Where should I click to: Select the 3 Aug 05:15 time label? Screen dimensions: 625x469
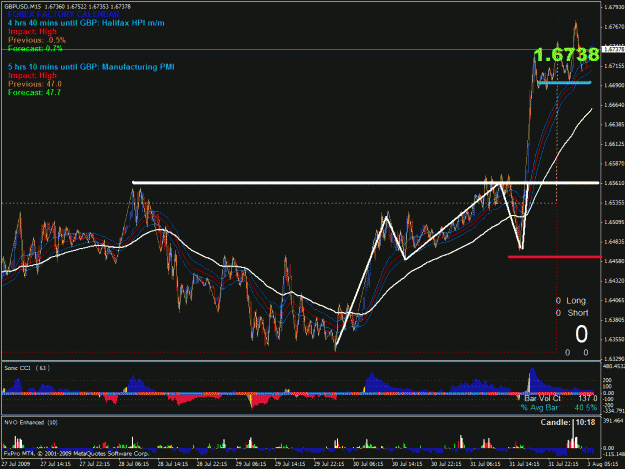(x=605, y=464)
